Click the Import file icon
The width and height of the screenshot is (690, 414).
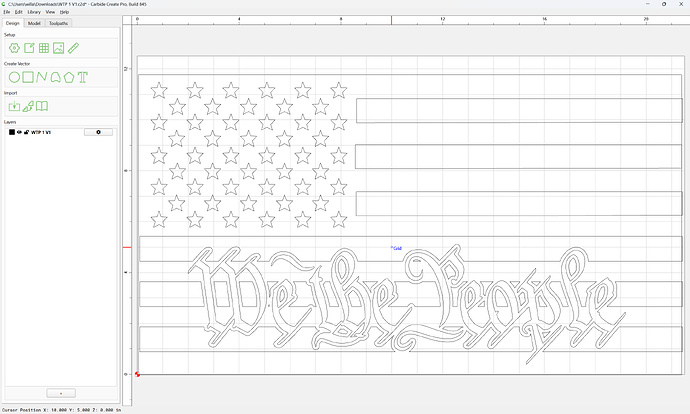(14, 106)
